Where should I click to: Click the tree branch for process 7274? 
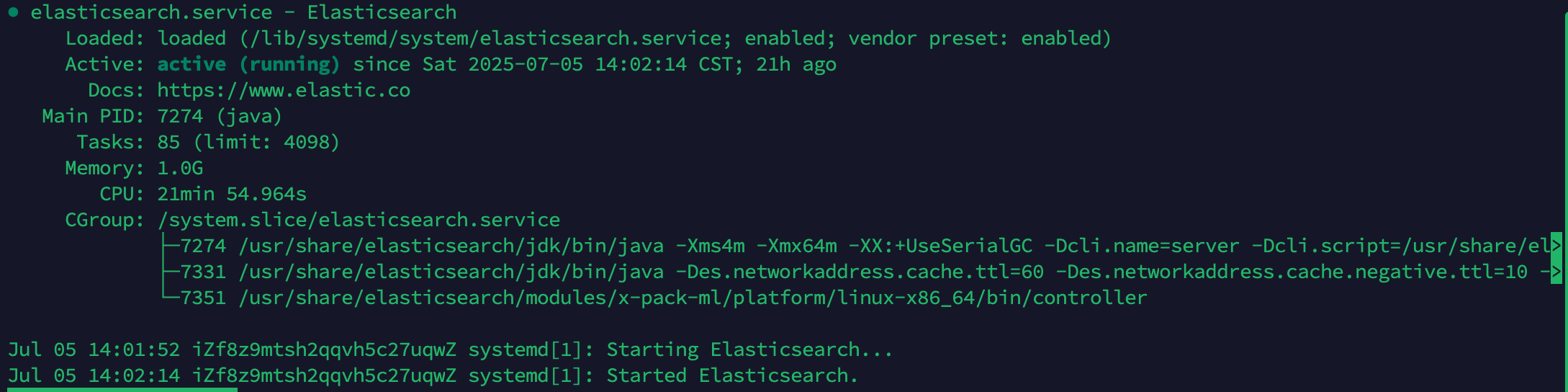pos(170,246)
